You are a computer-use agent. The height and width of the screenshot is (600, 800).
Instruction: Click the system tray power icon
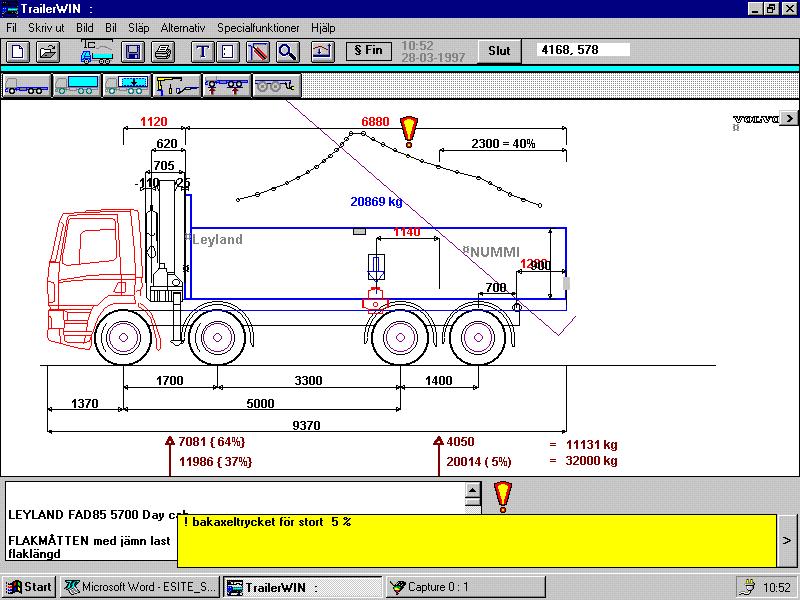point(748,587)
